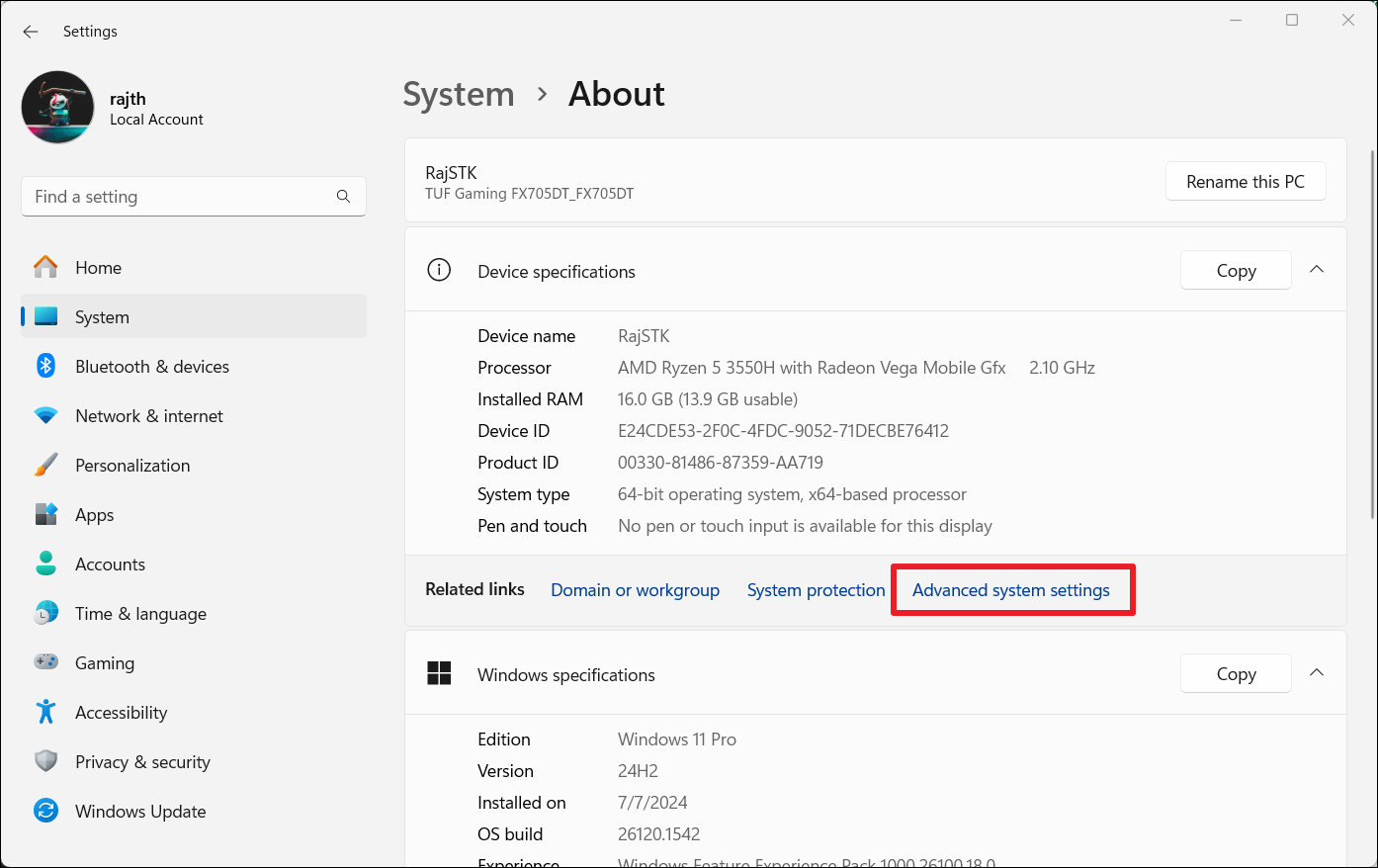Click Rename this PC button
This screenshot has width=1378, height=868.
(x=1245, y=182)
